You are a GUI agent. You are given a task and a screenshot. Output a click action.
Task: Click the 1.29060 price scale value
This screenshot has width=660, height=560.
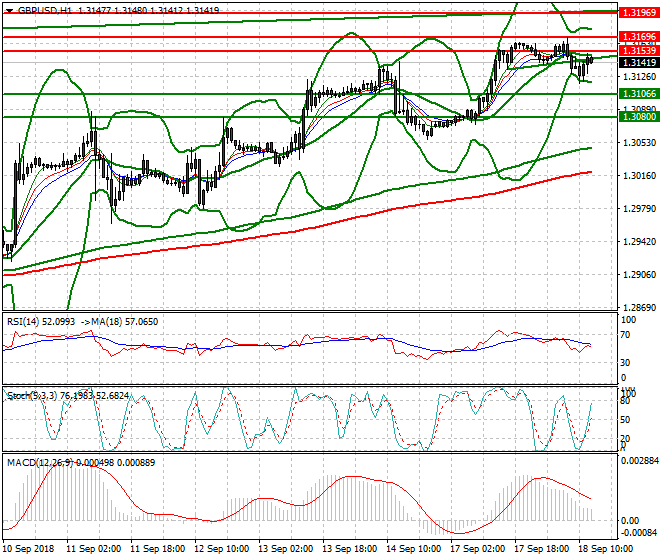coord(639,275)
